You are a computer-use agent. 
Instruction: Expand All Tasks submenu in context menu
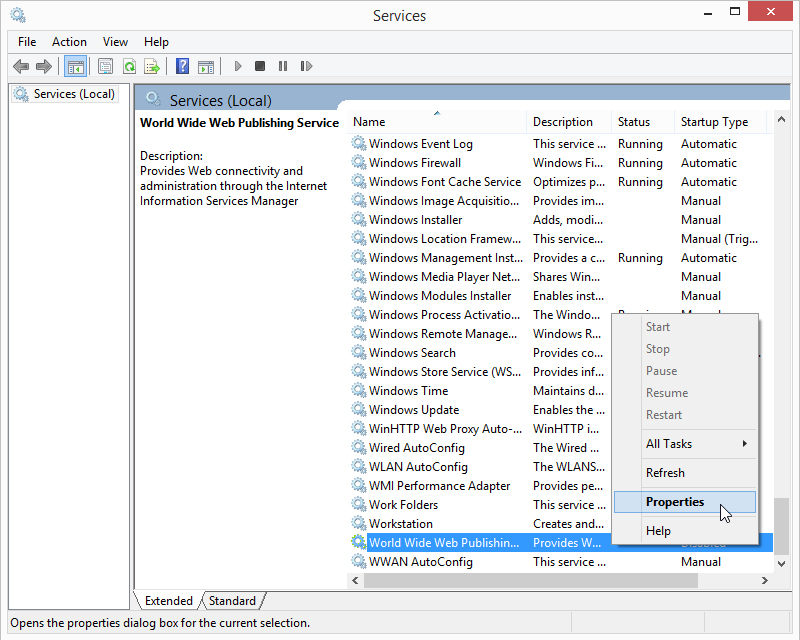tap(685, 444)
